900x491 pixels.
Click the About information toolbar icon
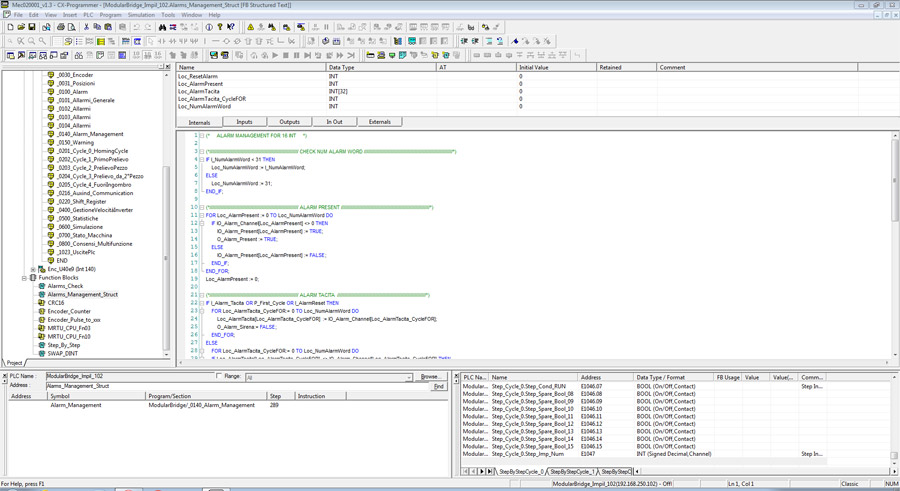[x=208, y=27]
